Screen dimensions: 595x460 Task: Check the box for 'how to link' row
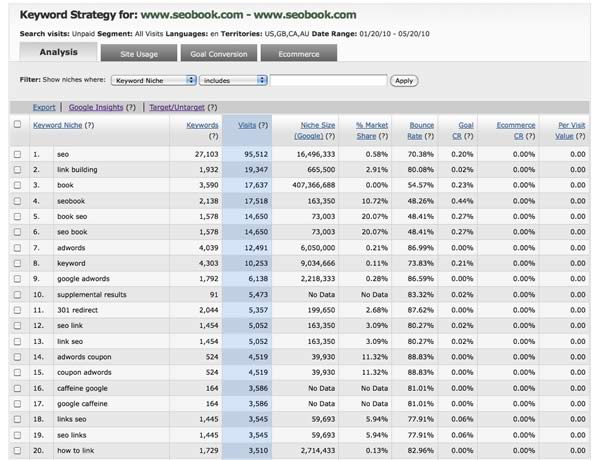pyautogui.click(x=17, y=451)
